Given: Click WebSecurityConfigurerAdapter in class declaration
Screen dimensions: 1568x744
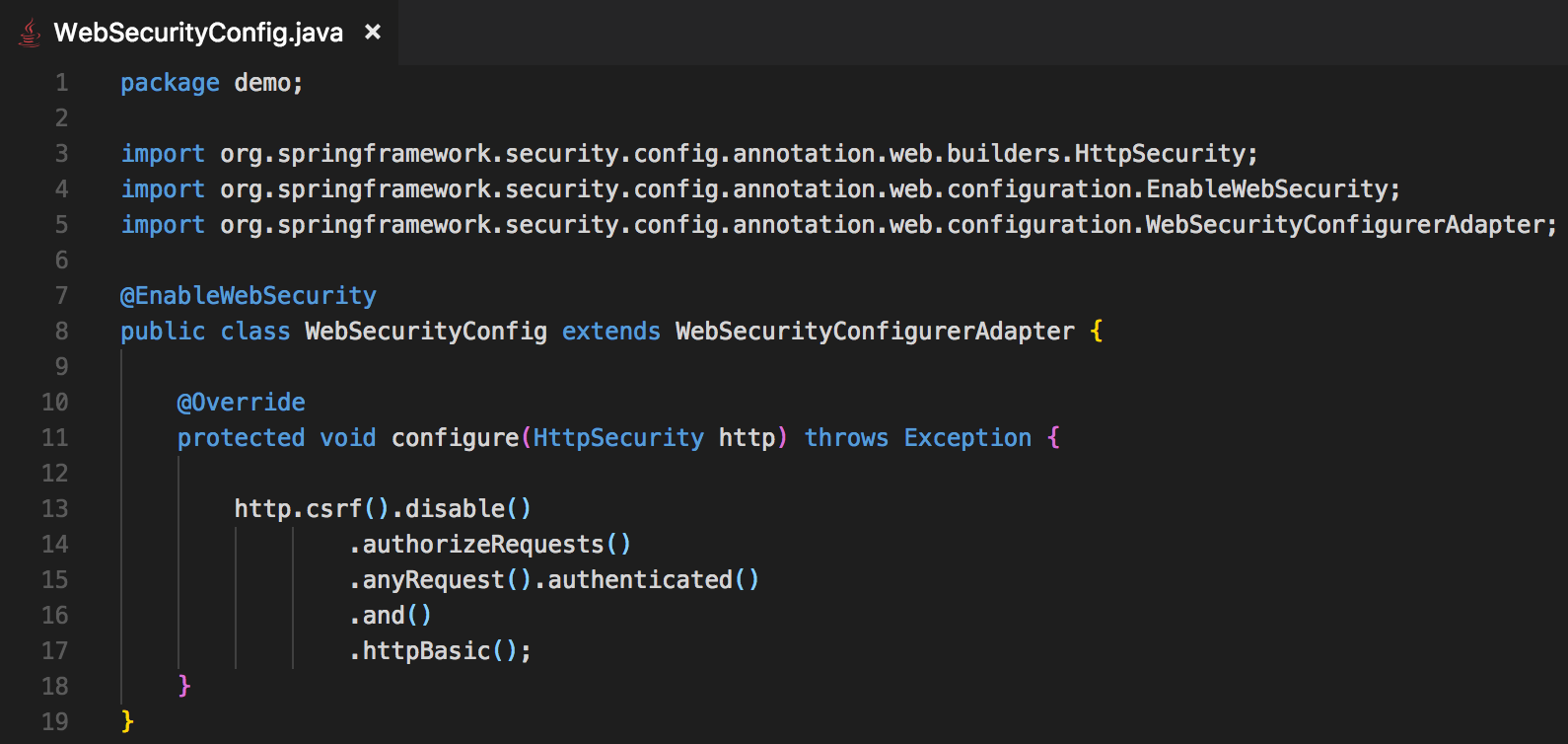Looking at the screenshot, I should (875, 332).
